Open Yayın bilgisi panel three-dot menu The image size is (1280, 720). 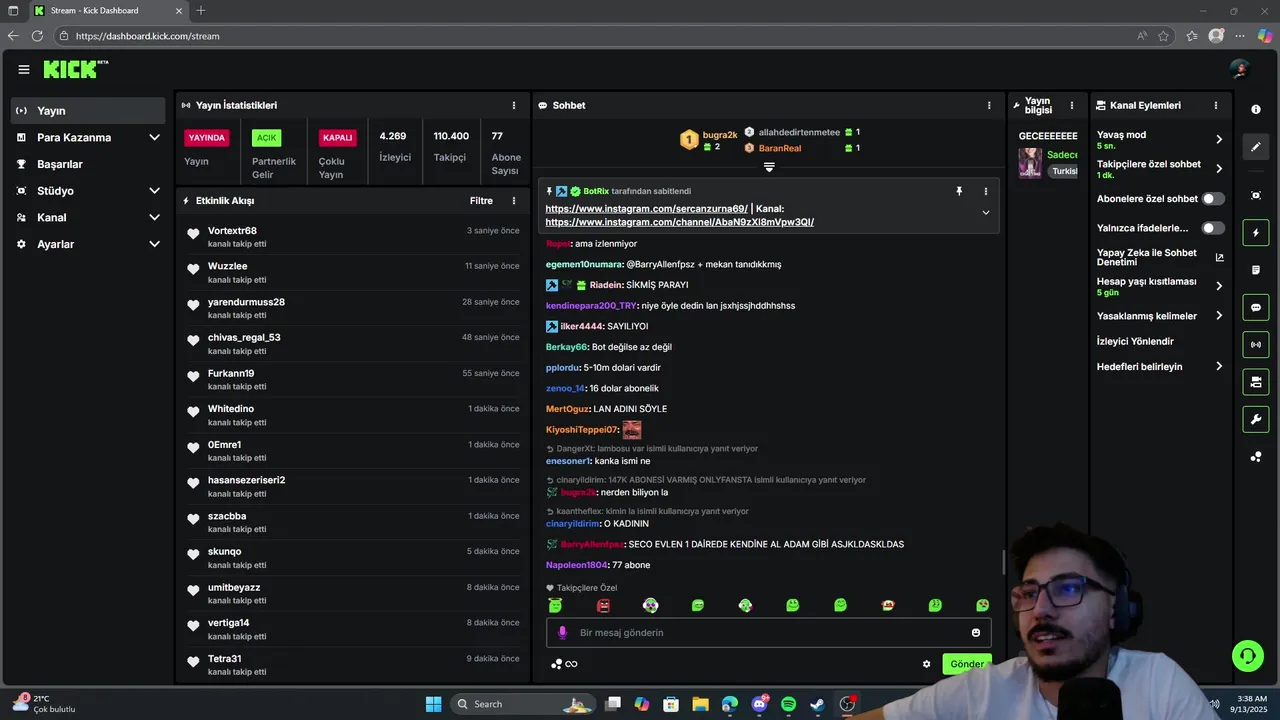coord(1072,105)
